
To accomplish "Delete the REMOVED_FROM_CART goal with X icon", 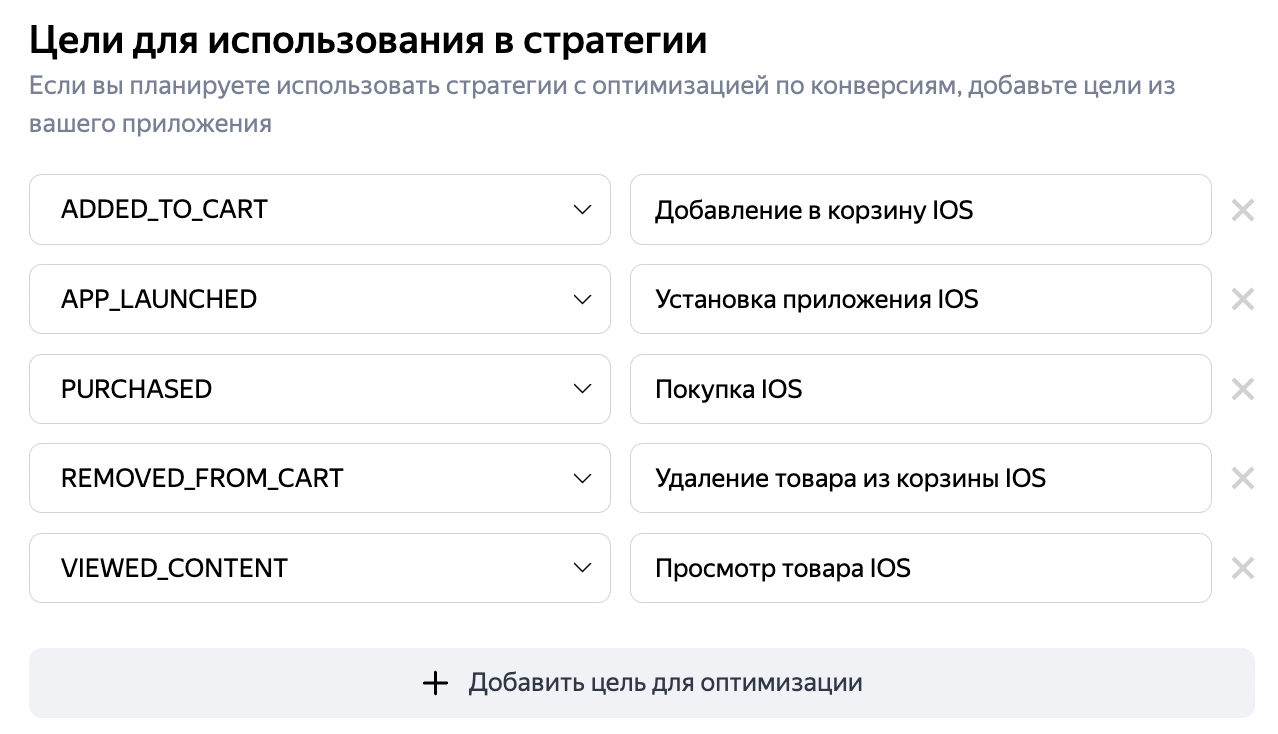I will [x=1242, y=478].
